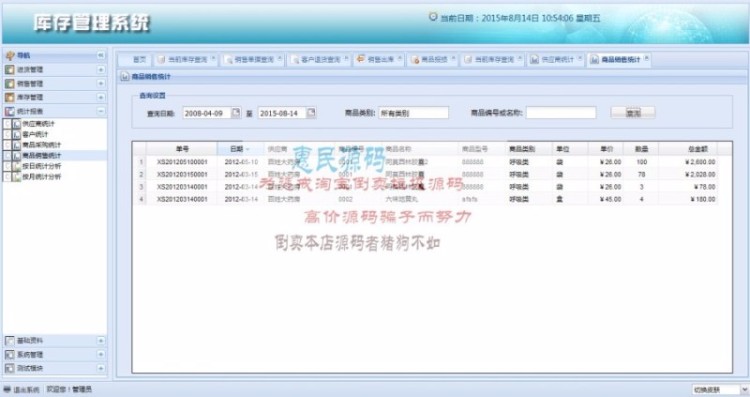Click the 查询 search button
Screen dimensions: 750x397
click(x=633, y=113)
